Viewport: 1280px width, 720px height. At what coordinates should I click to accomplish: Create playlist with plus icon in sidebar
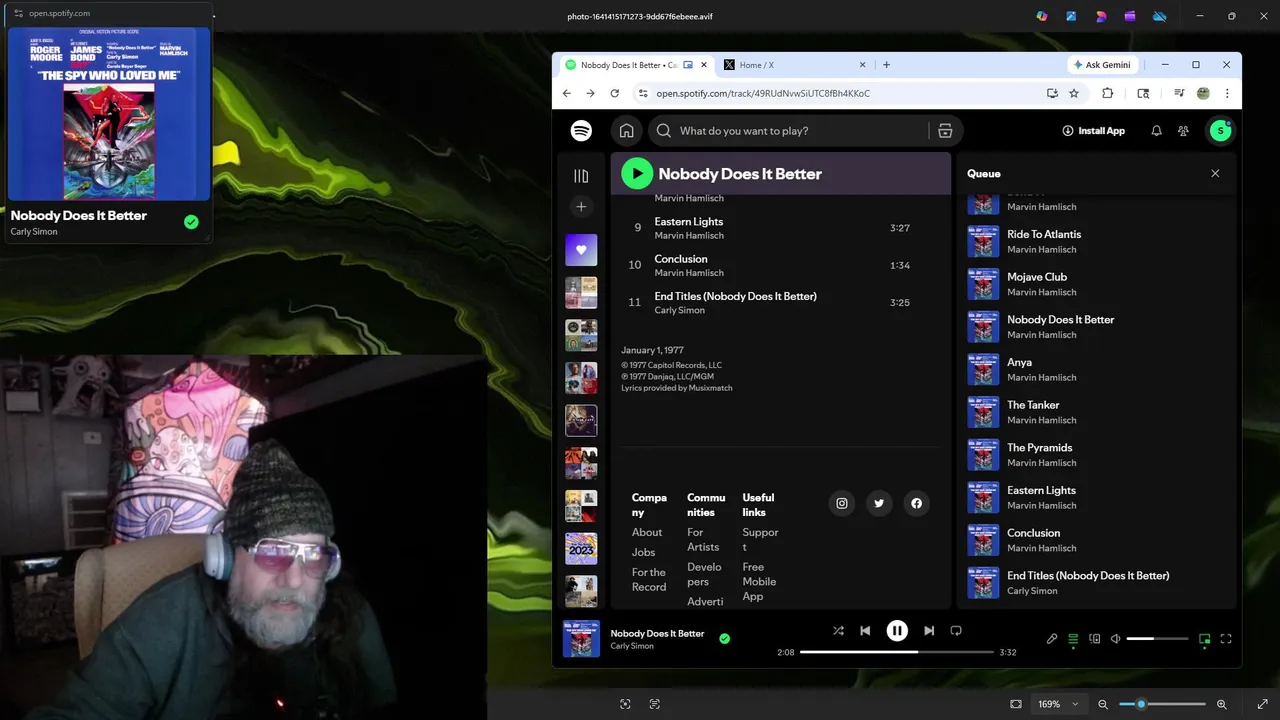click(581, 207)
